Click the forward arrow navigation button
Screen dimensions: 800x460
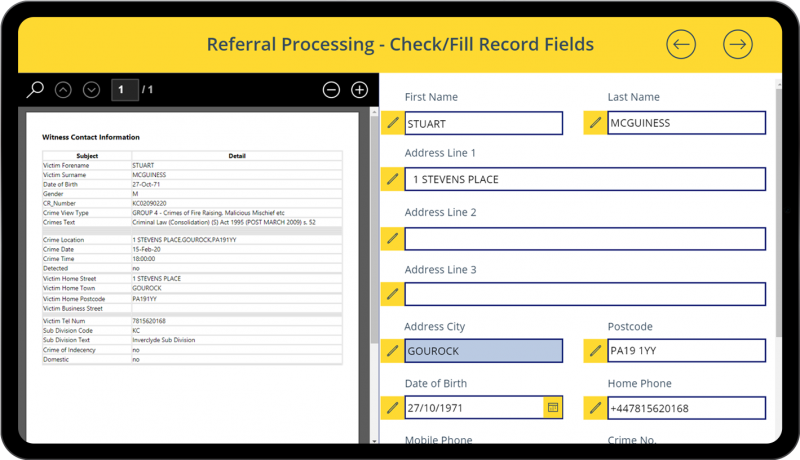(x=738, y=44)
